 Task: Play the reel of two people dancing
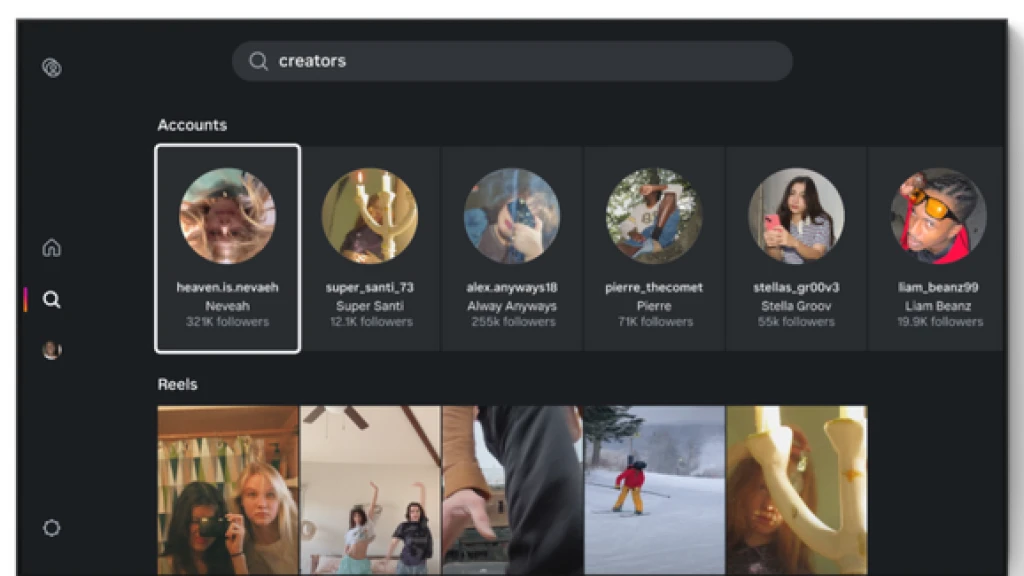click(x=370, y=490)
